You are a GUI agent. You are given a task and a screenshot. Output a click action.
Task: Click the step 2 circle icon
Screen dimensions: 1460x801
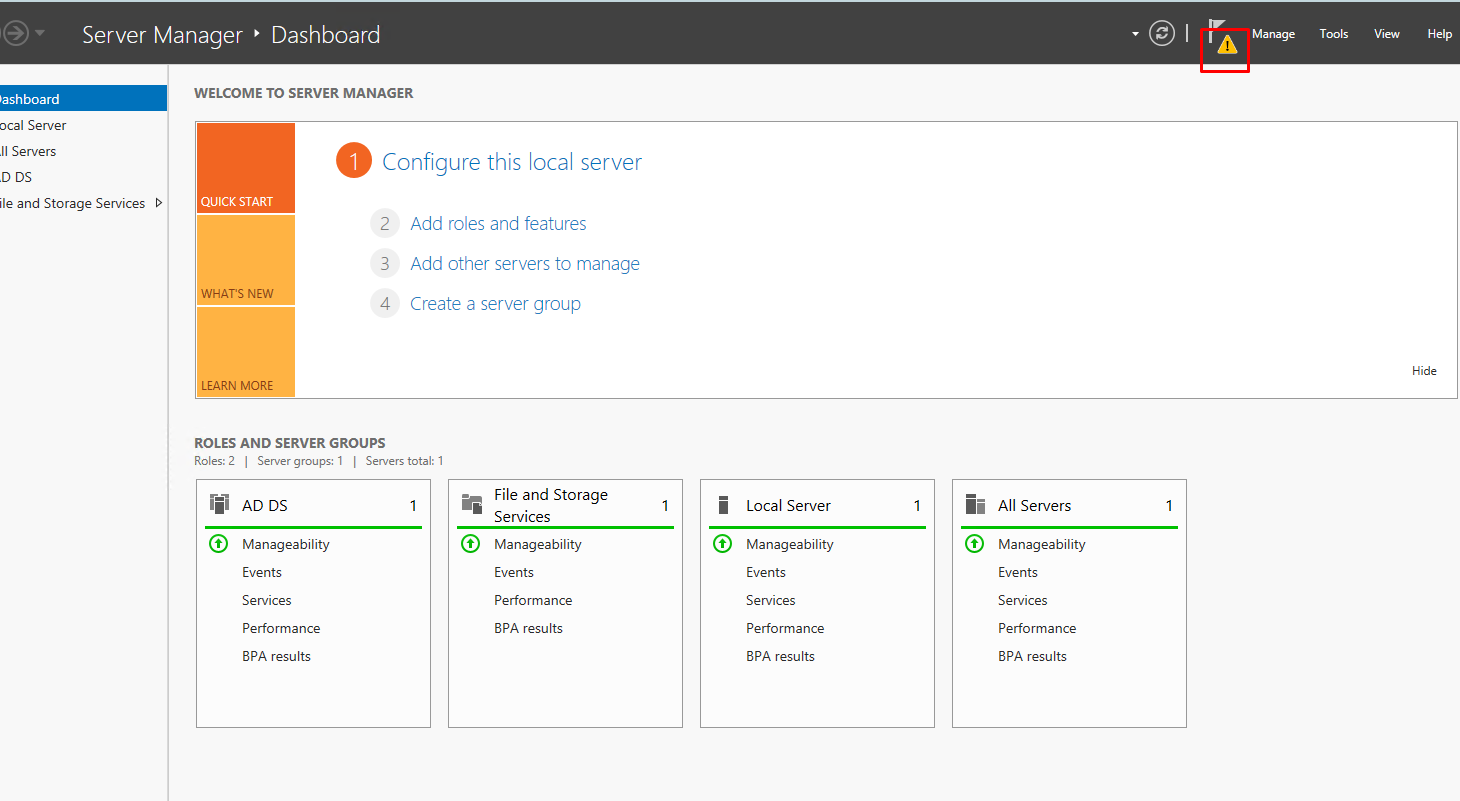coord(384,223)
